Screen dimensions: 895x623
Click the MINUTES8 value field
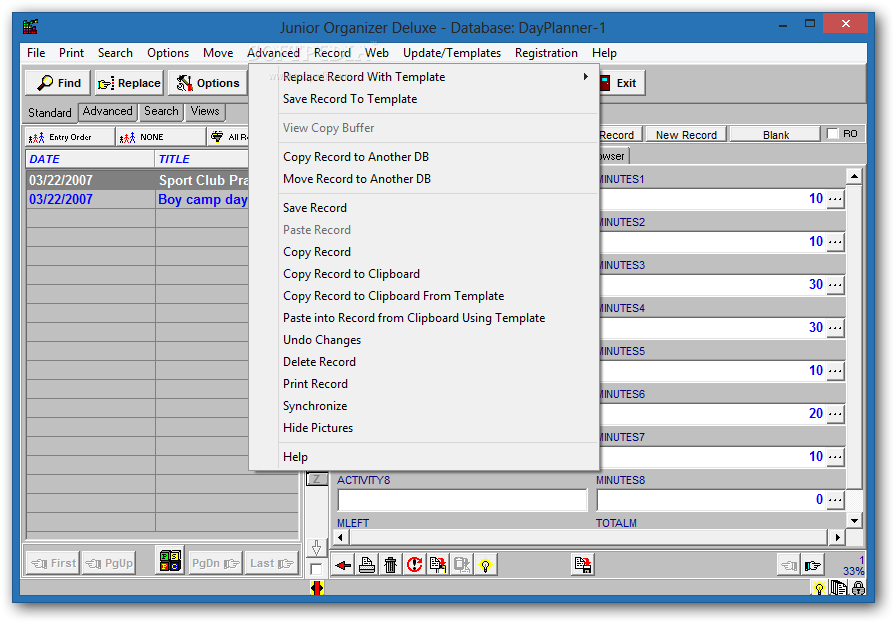coord(711,500)
